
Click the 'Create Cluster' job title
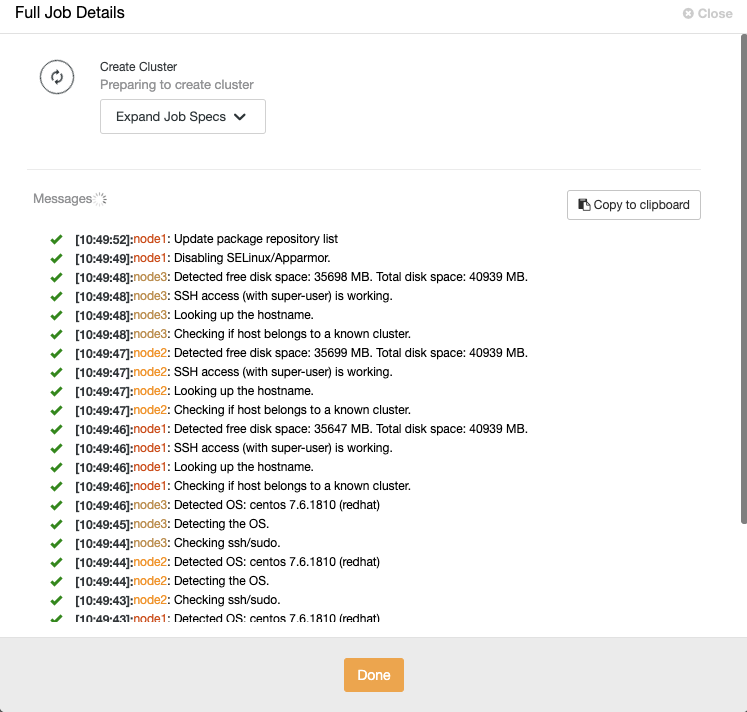pyautogui.click(x=138, y=67)
